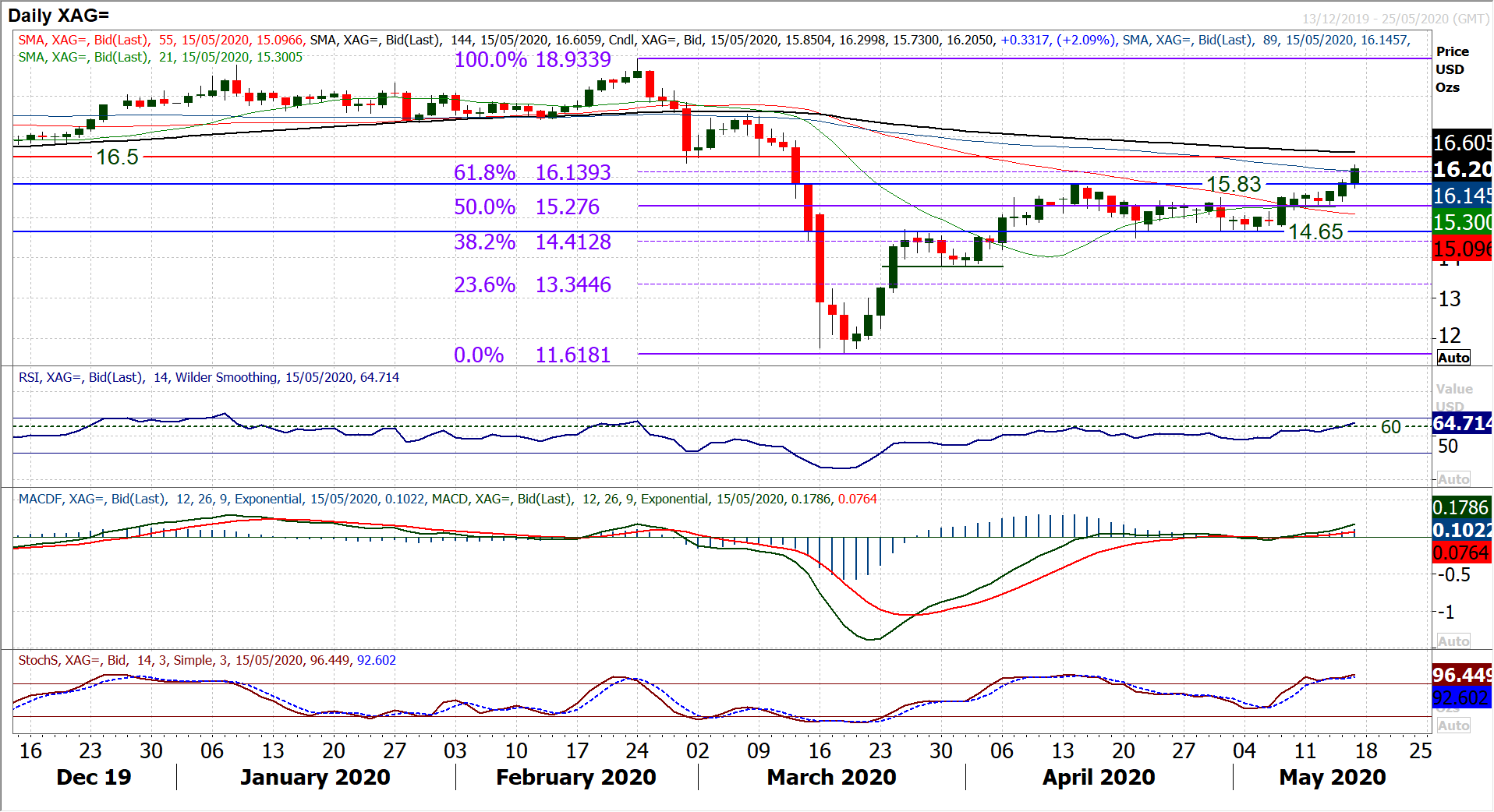Image resolution: width=1494 pixels, height=812 pixels.
Task: Select the 61.8% 16.1393 Fibonacci label
Action: pyautogui.click(x=533, y=173)
